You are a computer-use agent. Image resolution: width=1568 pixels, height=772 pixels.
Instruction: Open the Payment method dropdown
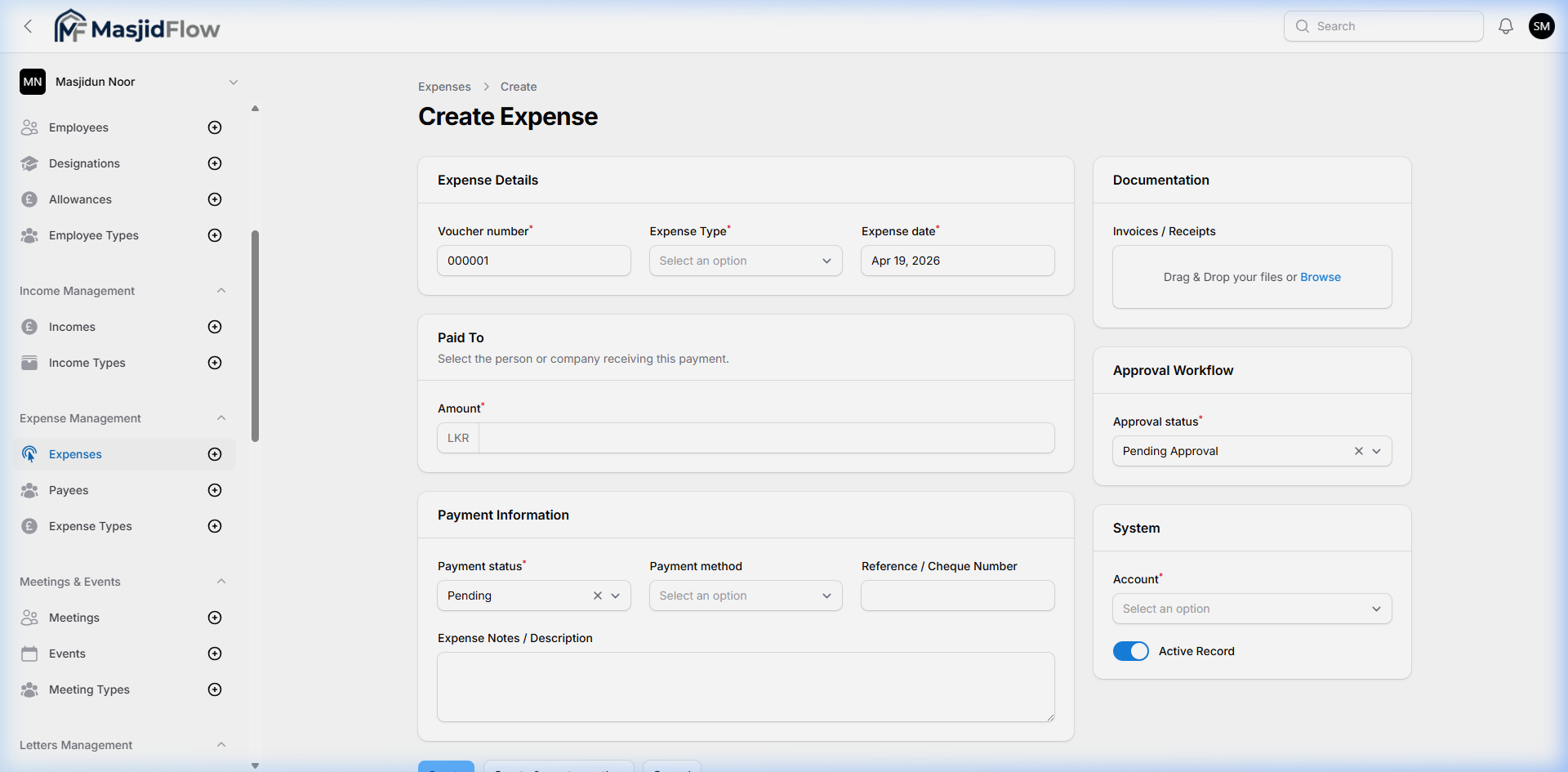click(x=745, y=596)
